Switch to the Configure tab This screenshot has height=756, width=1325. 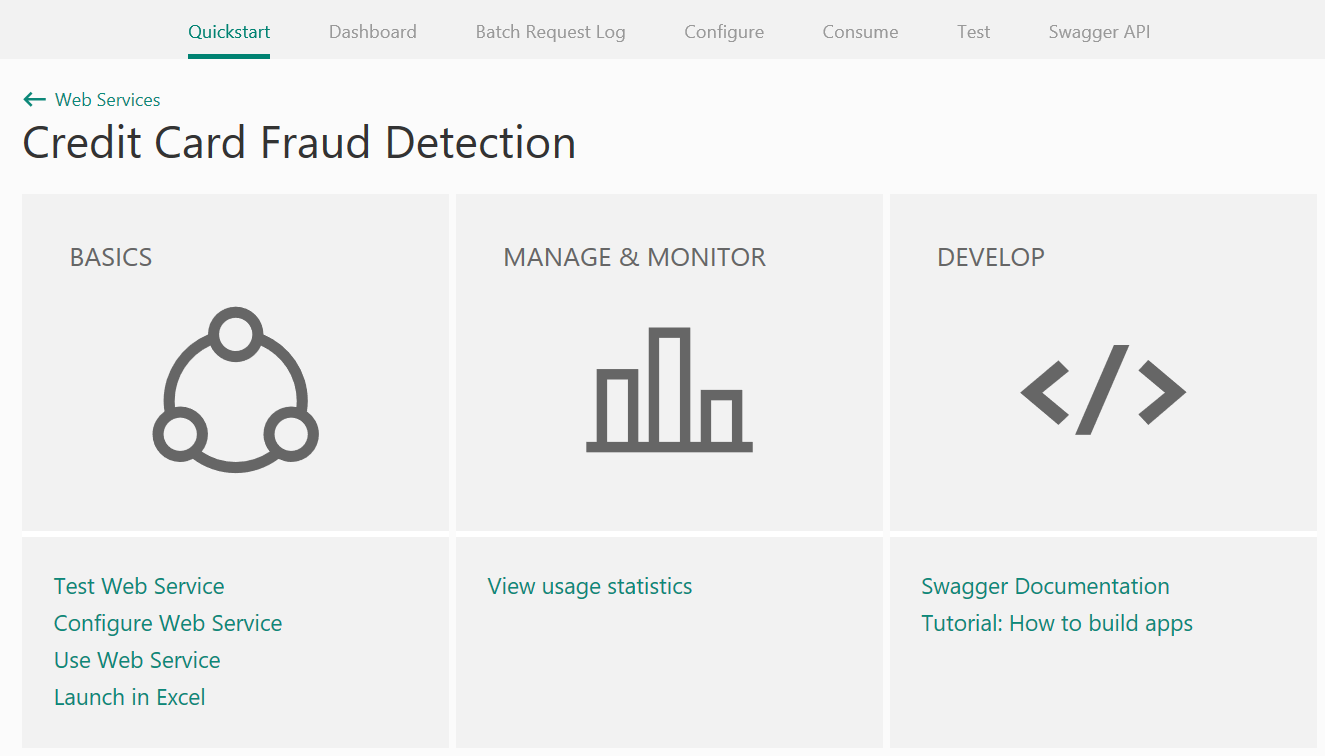click(x=723, y=31)
